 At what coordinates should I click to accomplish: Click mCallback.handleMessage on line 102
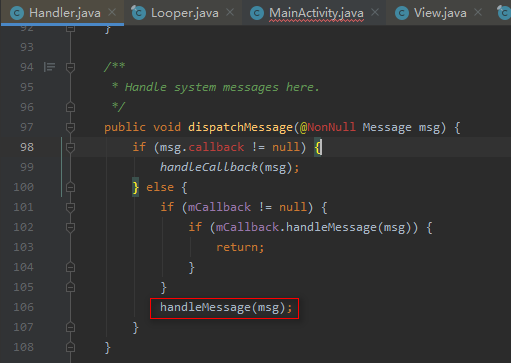pos(296,227)
